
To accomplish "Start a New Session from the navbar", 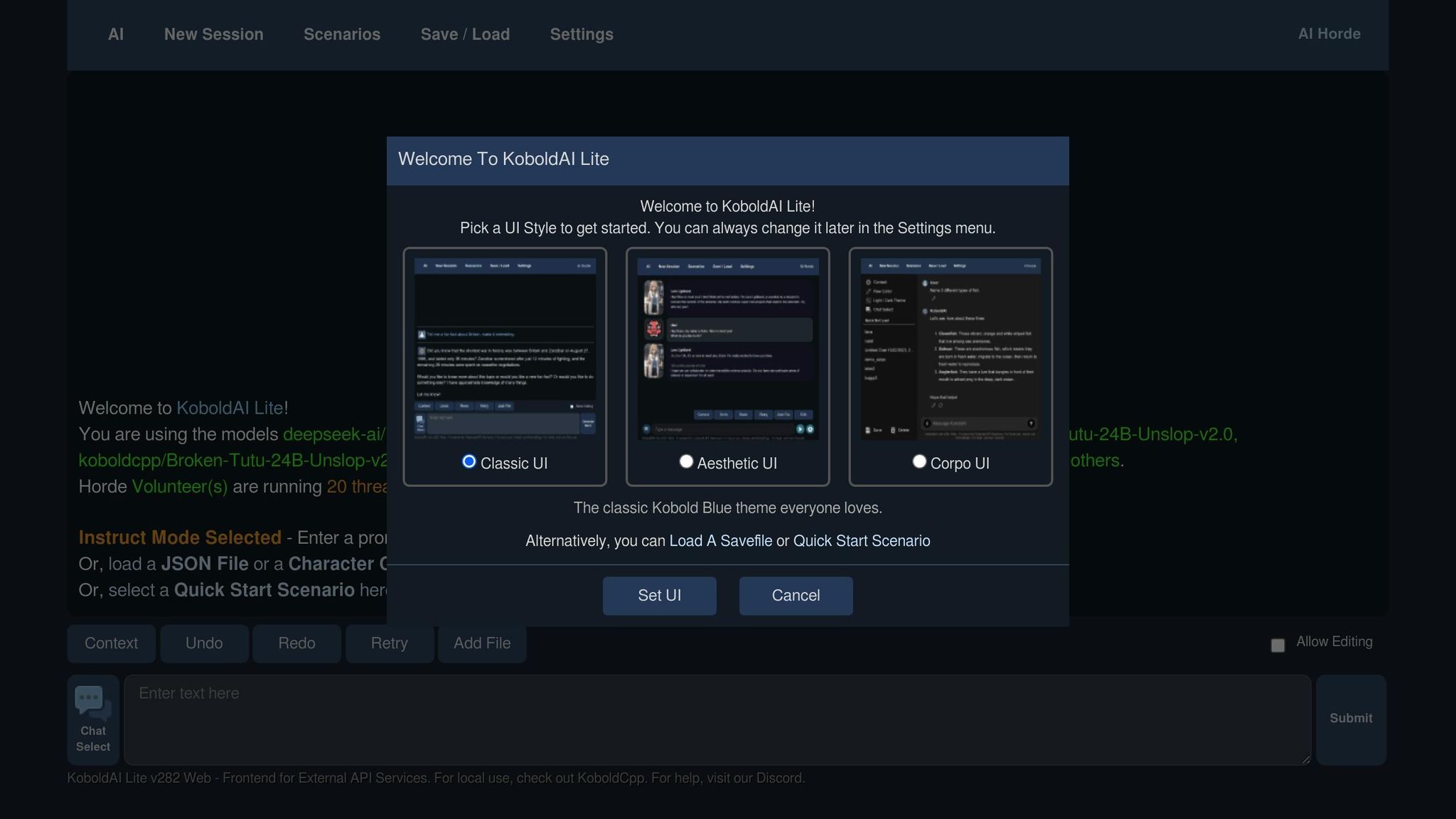I will [x=214, y=34].
